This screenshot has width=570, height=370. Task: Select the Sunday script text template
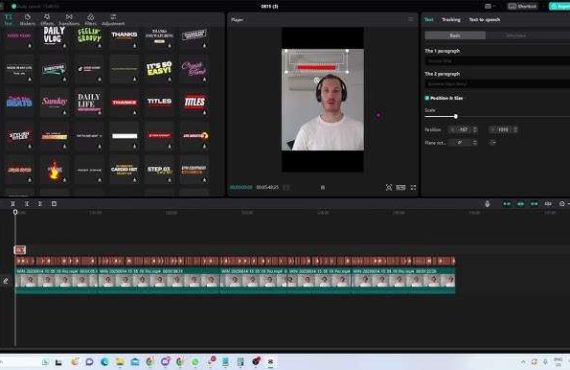tap(54, 102)
